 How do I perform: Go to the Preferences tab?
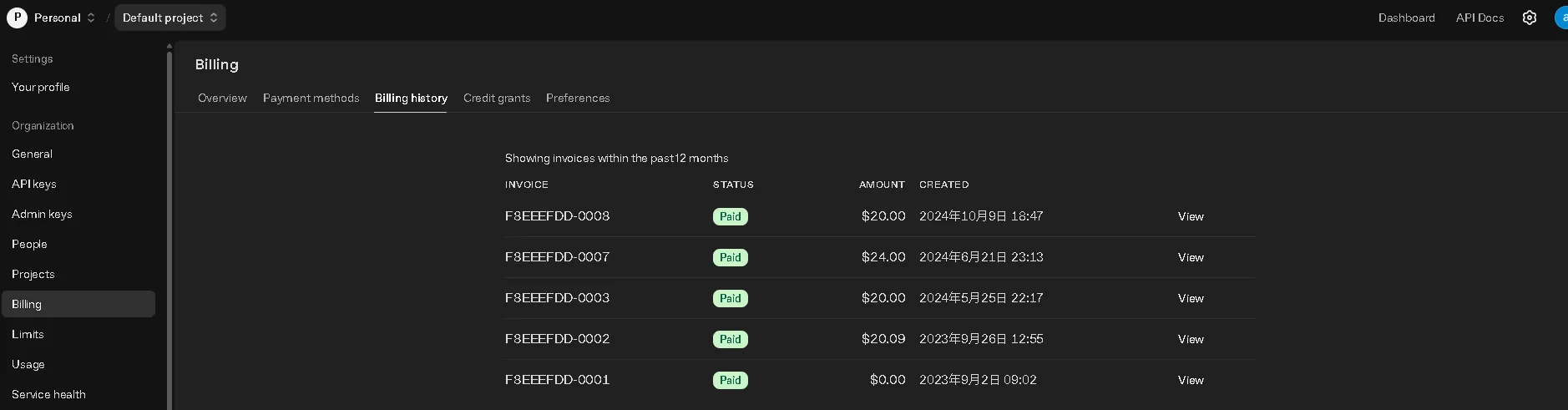pos(578,98)
